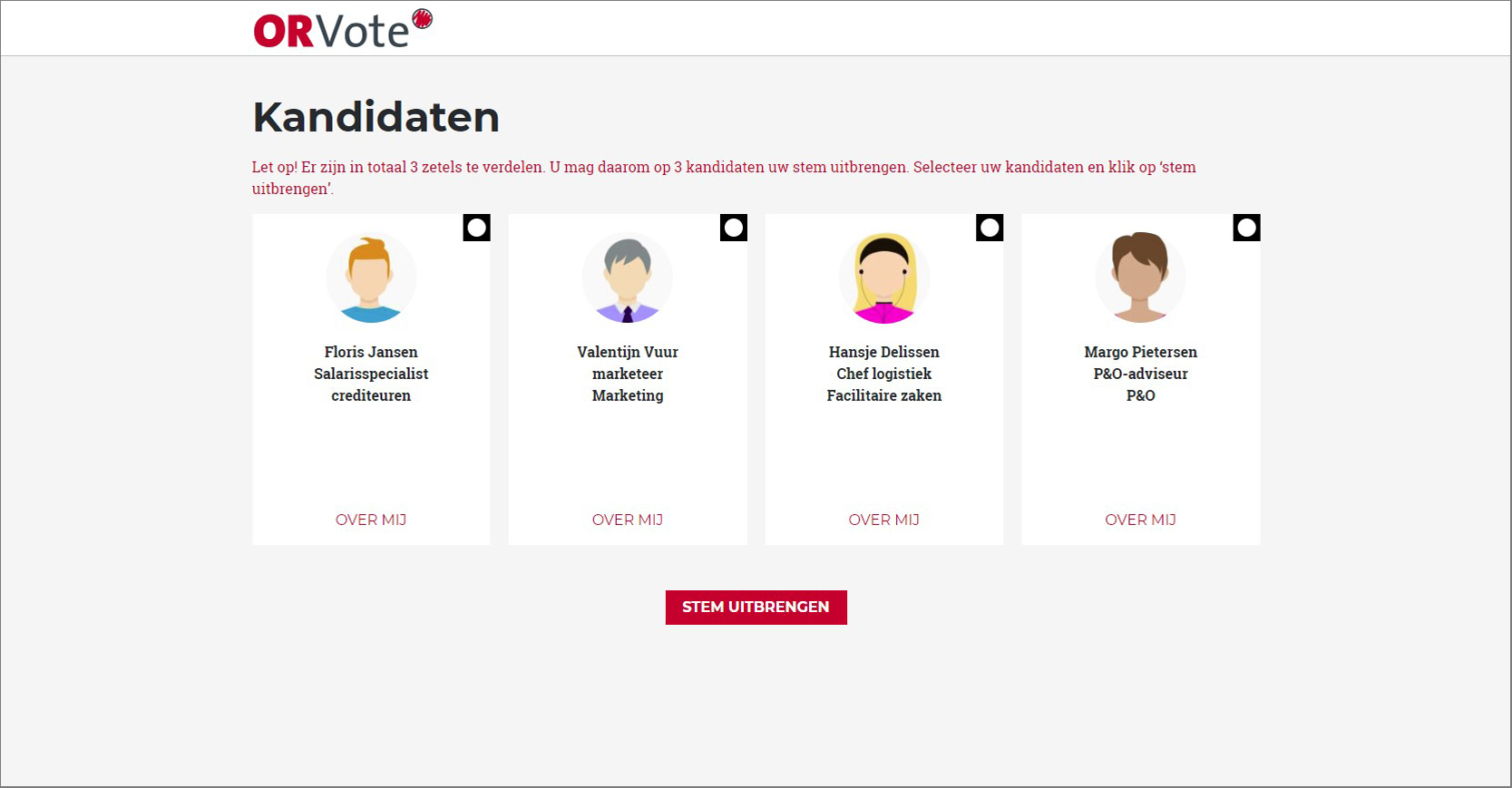Open 'Over mij' for Floris Jansen

(x=371, y=520)
